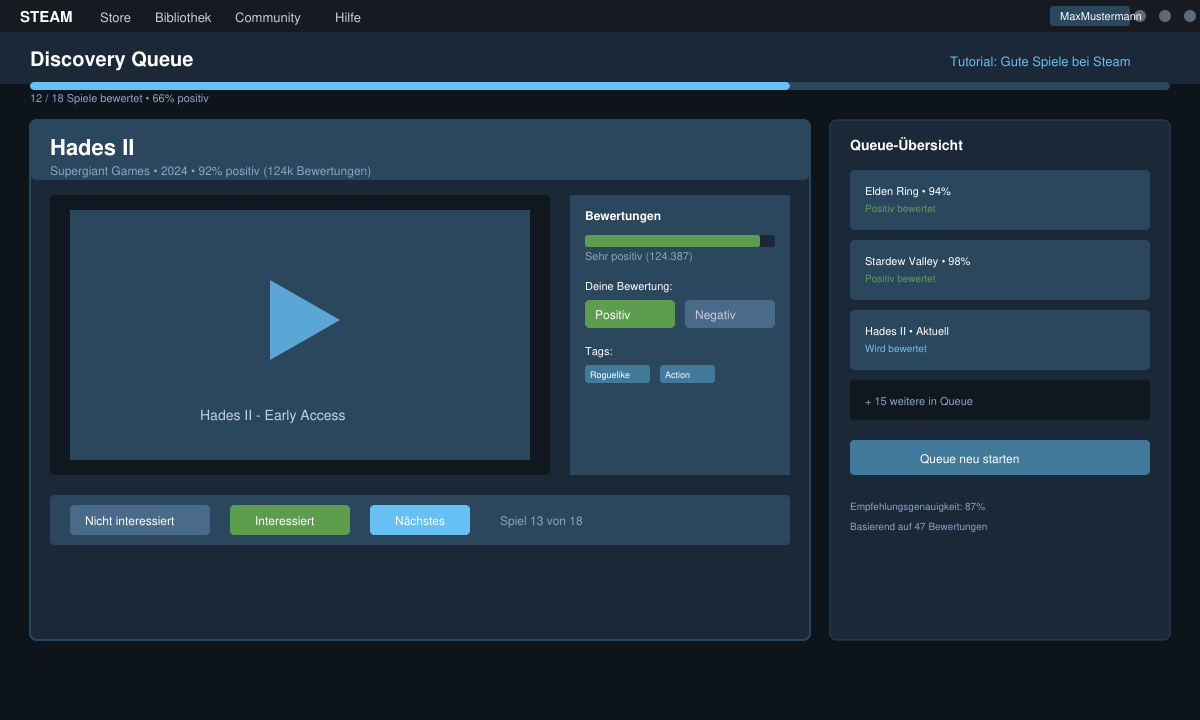Click the Sehr positiv (124.387) text

tap(638, 257)
